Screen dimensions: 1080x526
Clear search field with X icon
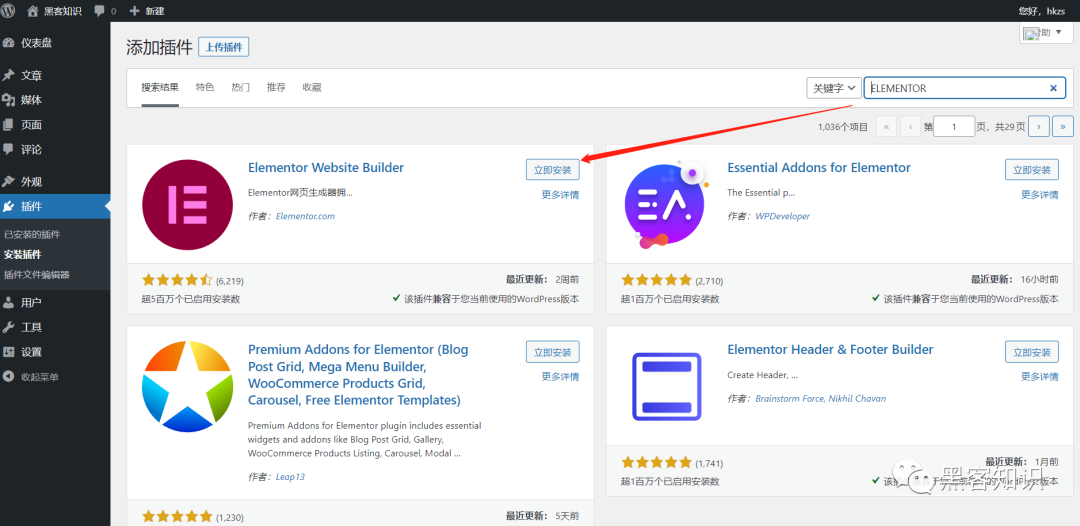click(1053, 88)
